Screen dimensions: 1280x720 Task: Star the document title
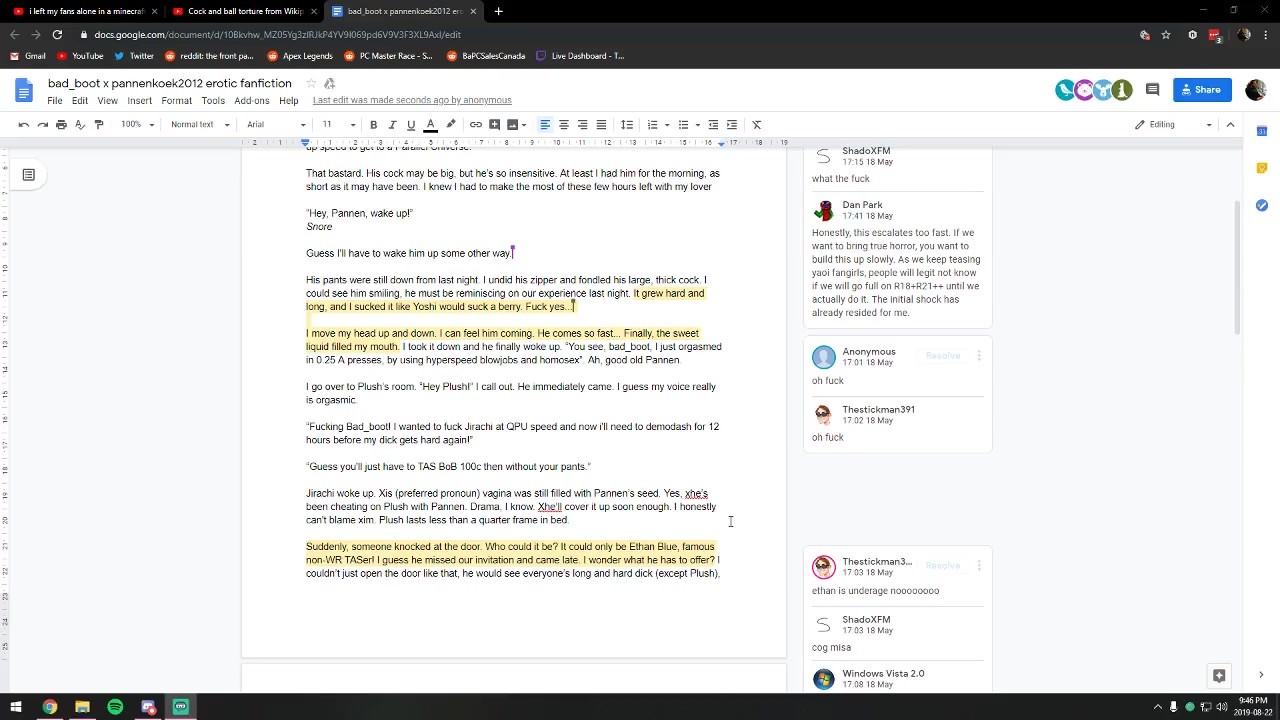(x=311, y=83)
